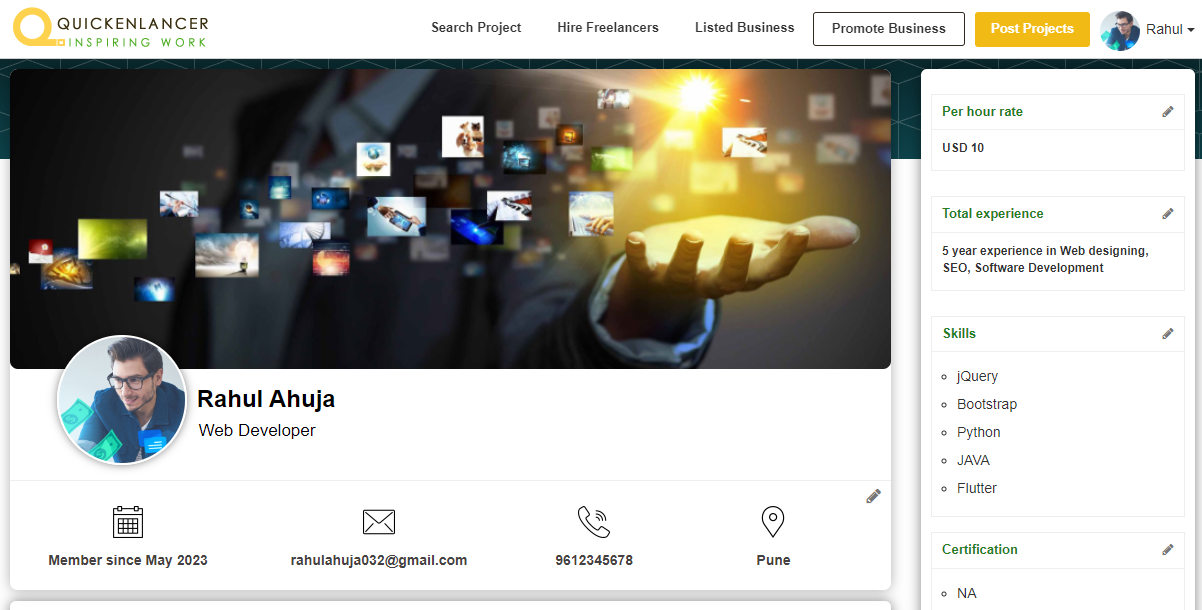This screenshot has height=610, width=1202.
Task: Click the navbar user avatar thumbnail
Action: click(1120, 31)
